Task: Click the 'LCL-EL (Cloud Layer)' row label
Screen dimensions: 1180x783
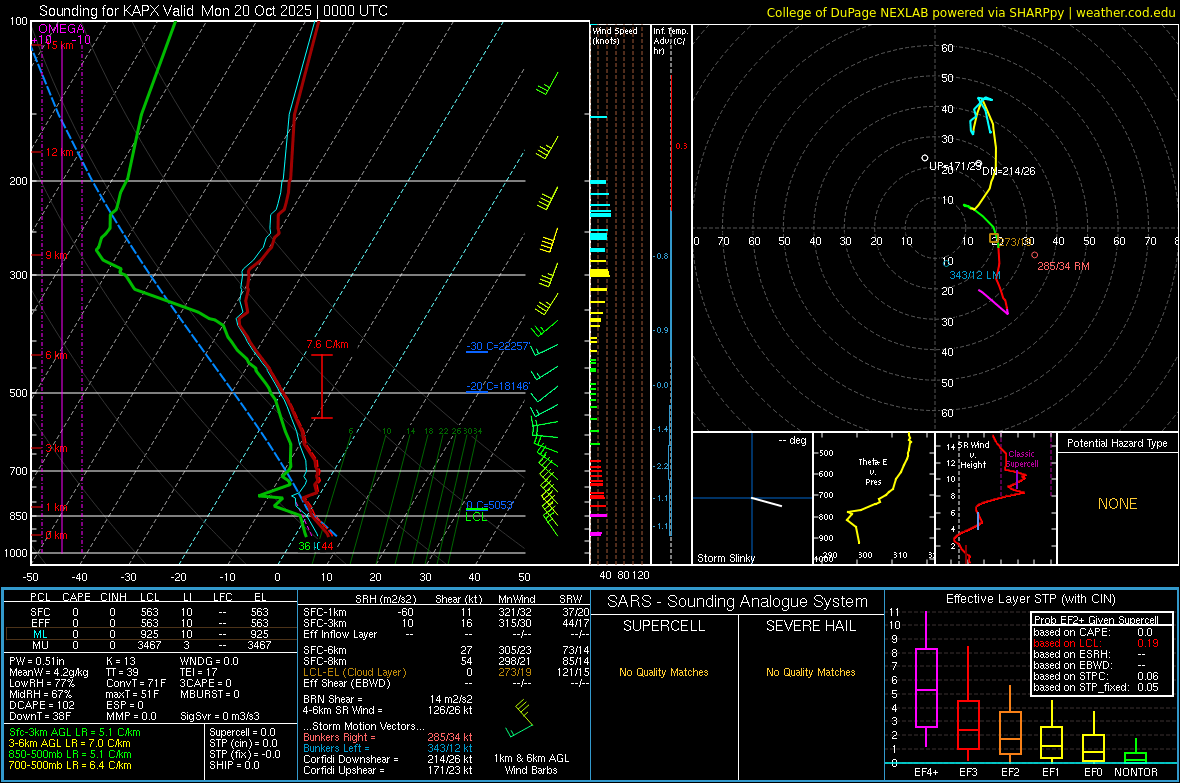Action: 354,672
